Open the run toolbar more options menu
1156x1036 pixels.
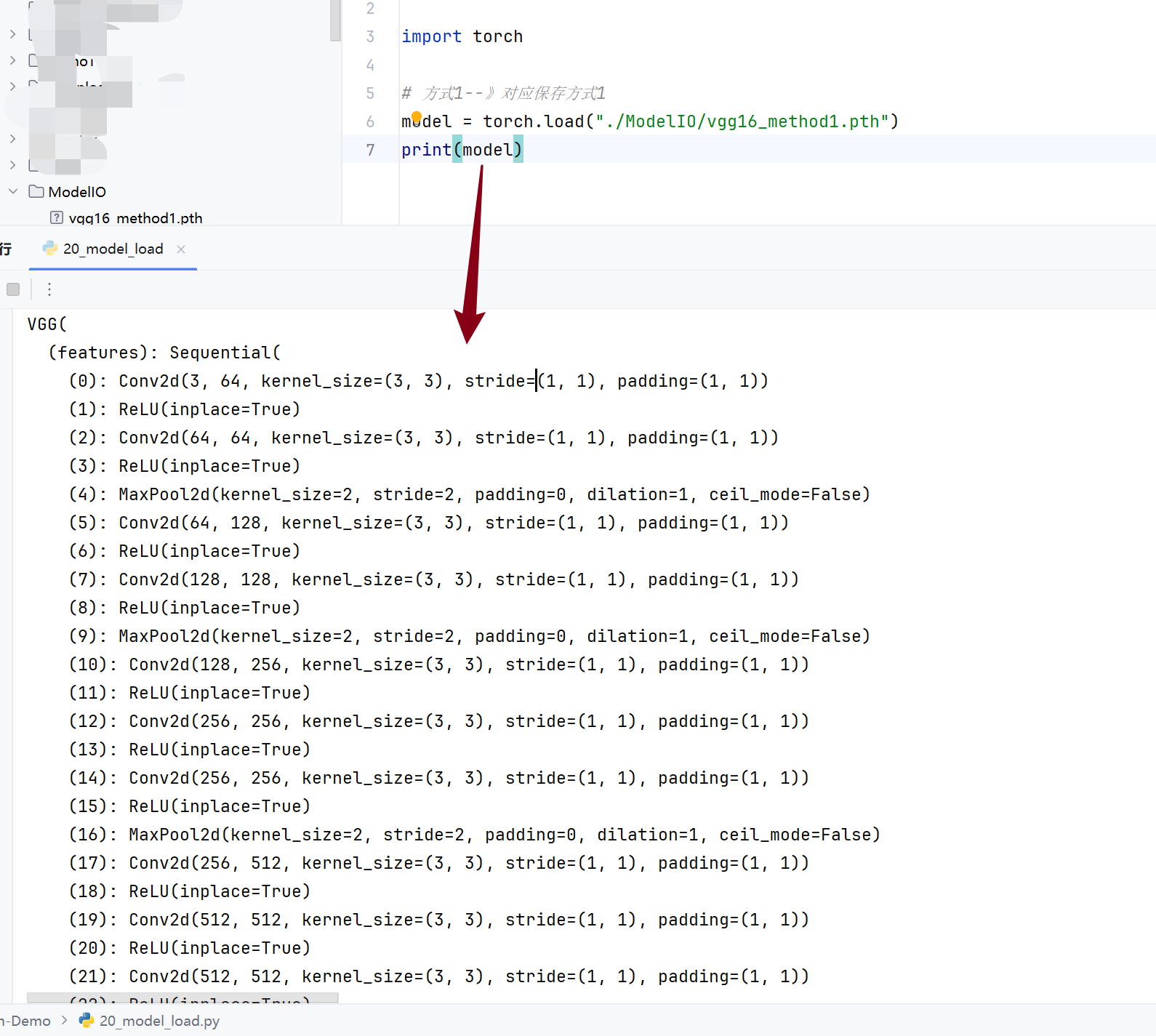point(49,289)
